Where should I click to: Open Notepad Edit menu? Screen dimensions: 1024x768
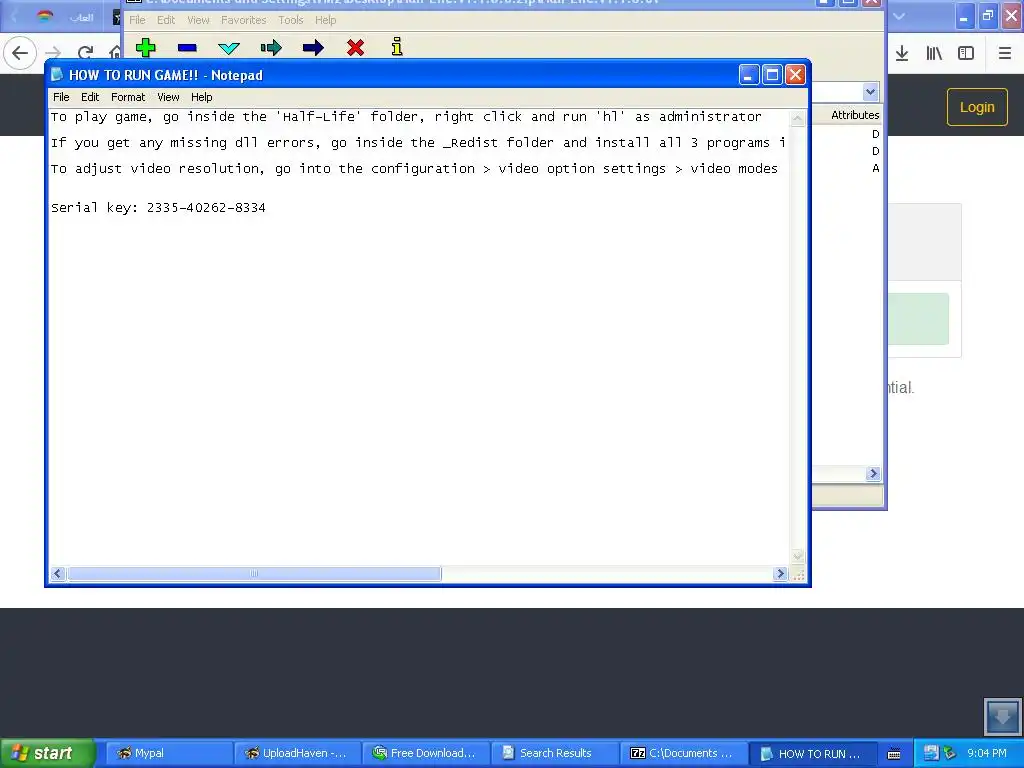(90, 97)
